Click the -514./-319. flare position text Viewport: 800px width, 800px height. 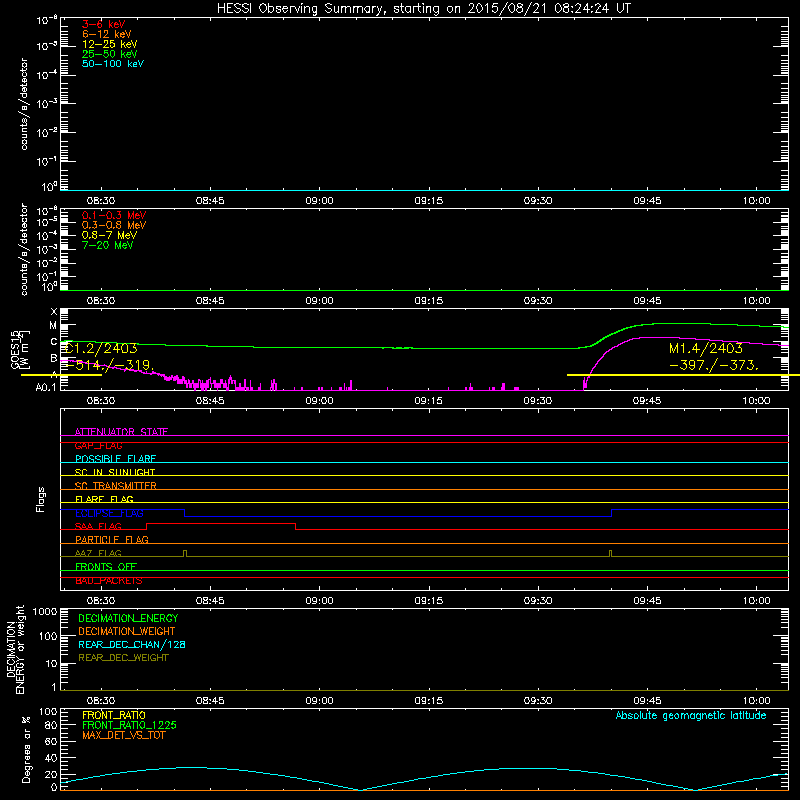109,365
